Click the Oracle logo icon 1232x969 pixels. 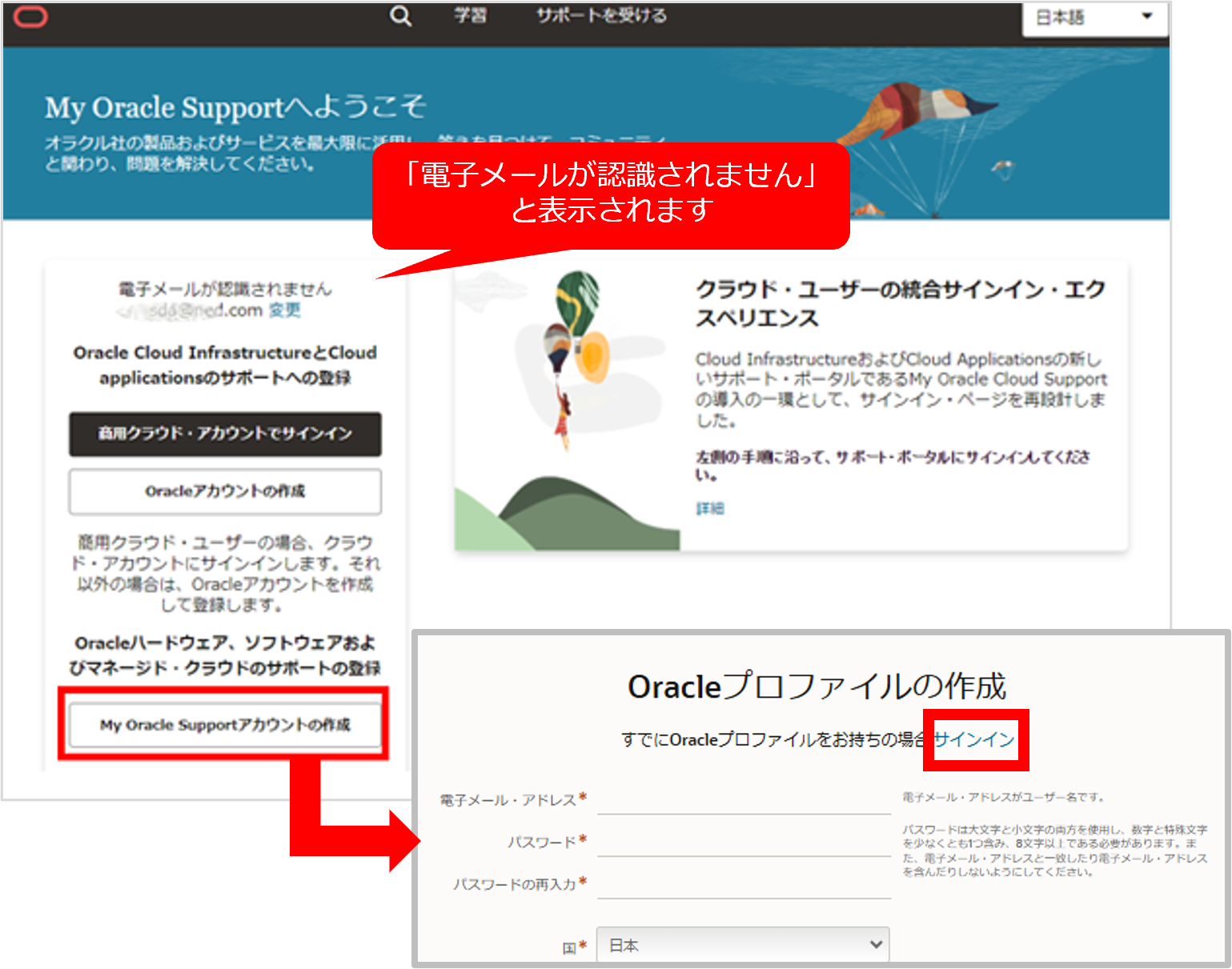click(x=31, y=16)
